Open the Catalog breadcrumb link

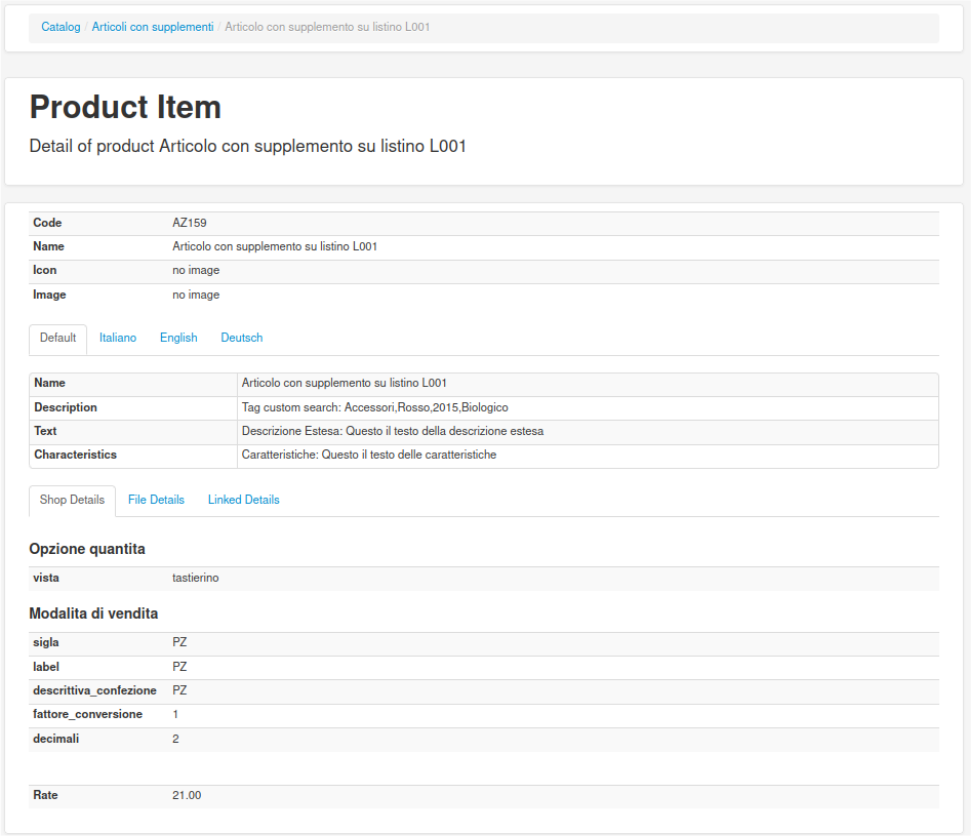pos(61,27)
